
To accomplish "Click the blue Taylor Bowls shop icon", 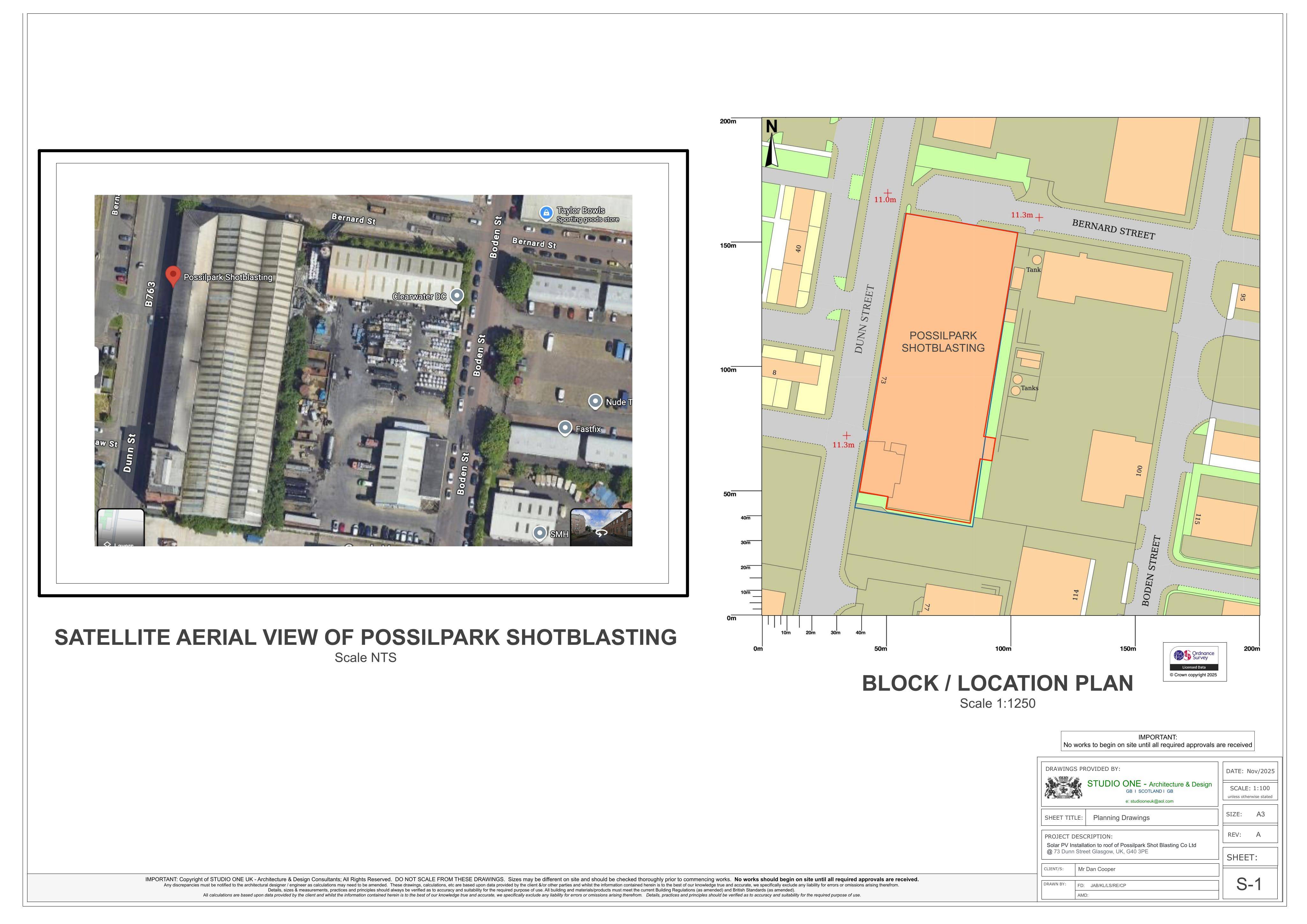I will point(546,213).
